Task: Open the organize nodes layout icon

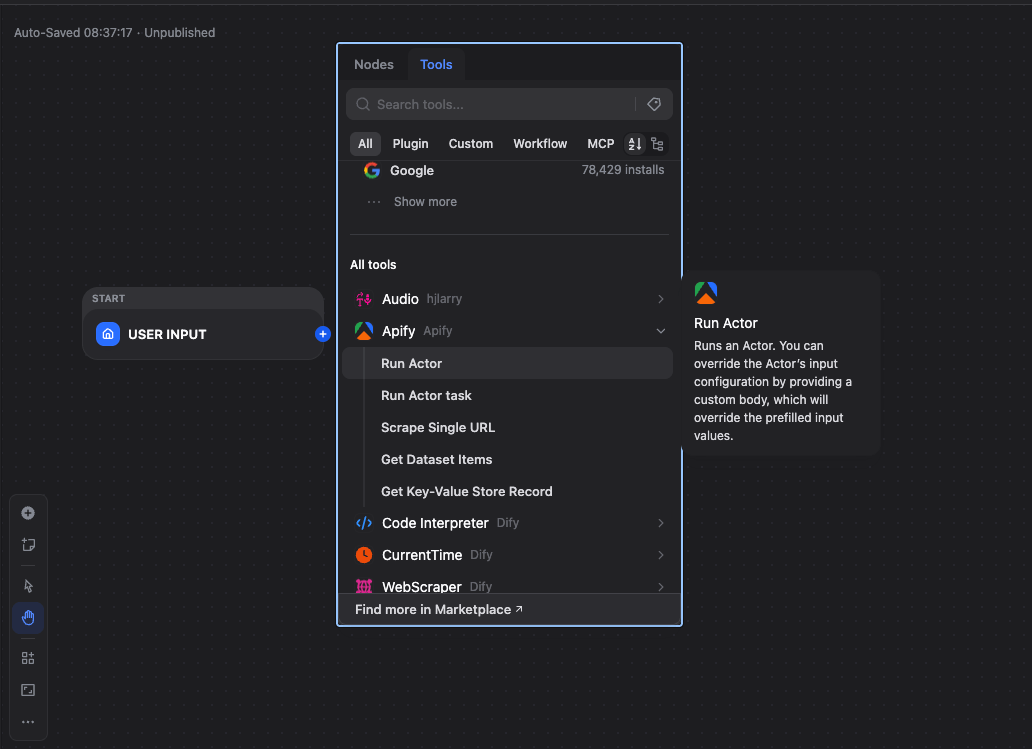Action: click(x=28, y=658)
